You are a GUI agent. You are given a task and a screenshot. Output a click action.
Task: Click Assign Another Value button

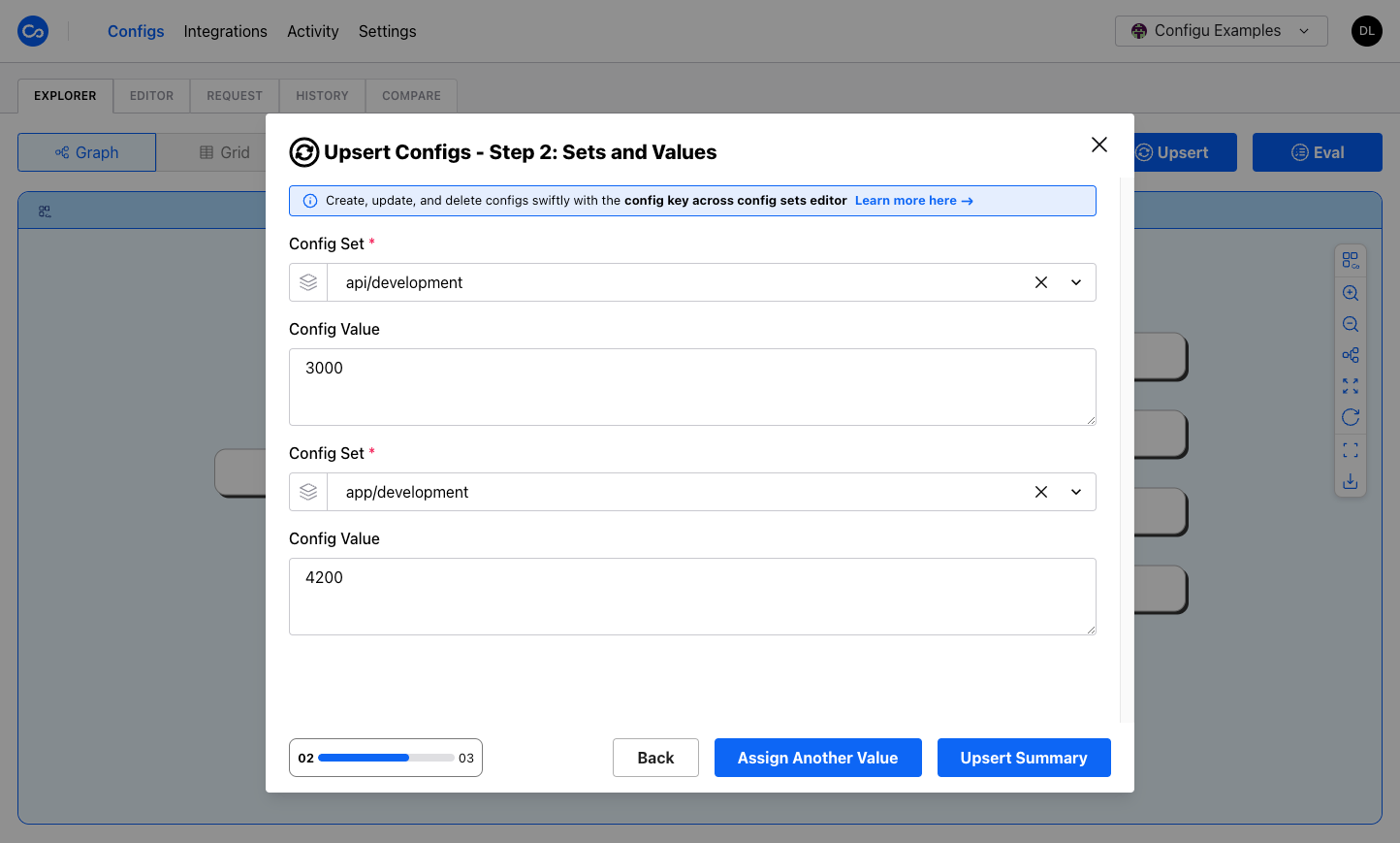(818, 758)
